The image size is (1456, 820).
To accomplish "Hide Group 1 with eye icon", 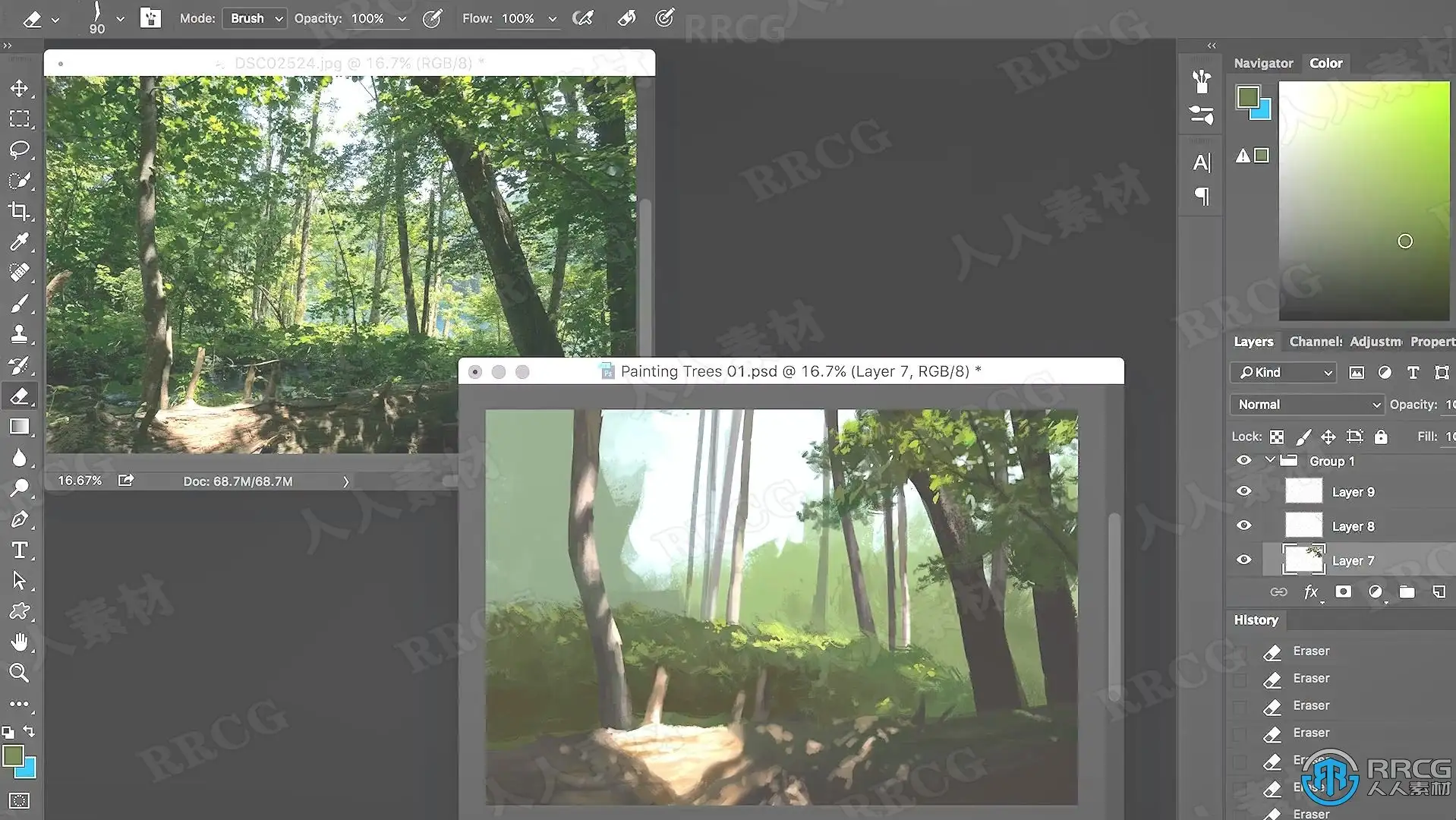I will click(x=1243, y=460).
